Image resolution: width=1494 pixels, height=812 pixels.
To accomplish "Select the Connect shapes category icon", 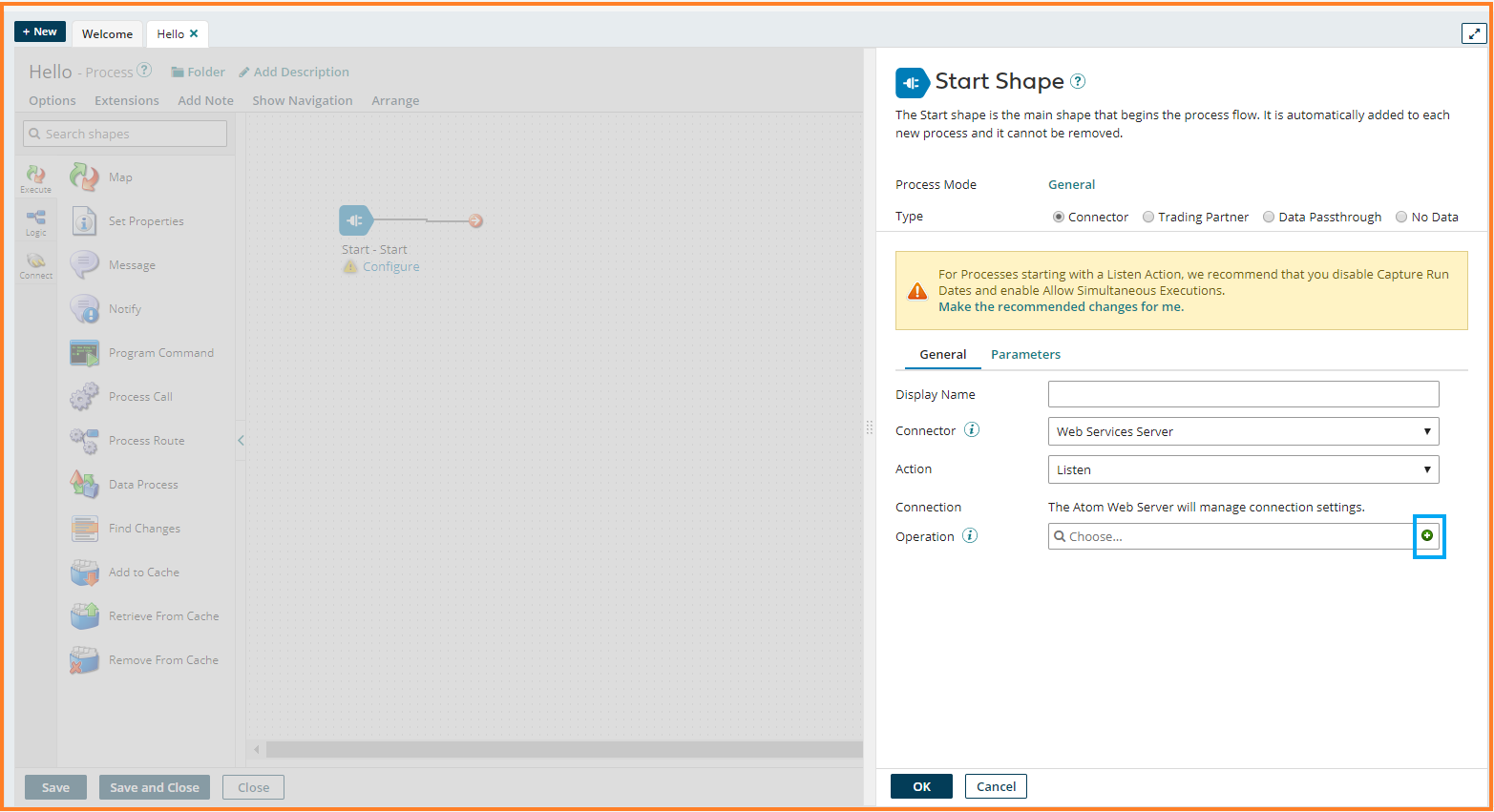I will tap(36, 264).
